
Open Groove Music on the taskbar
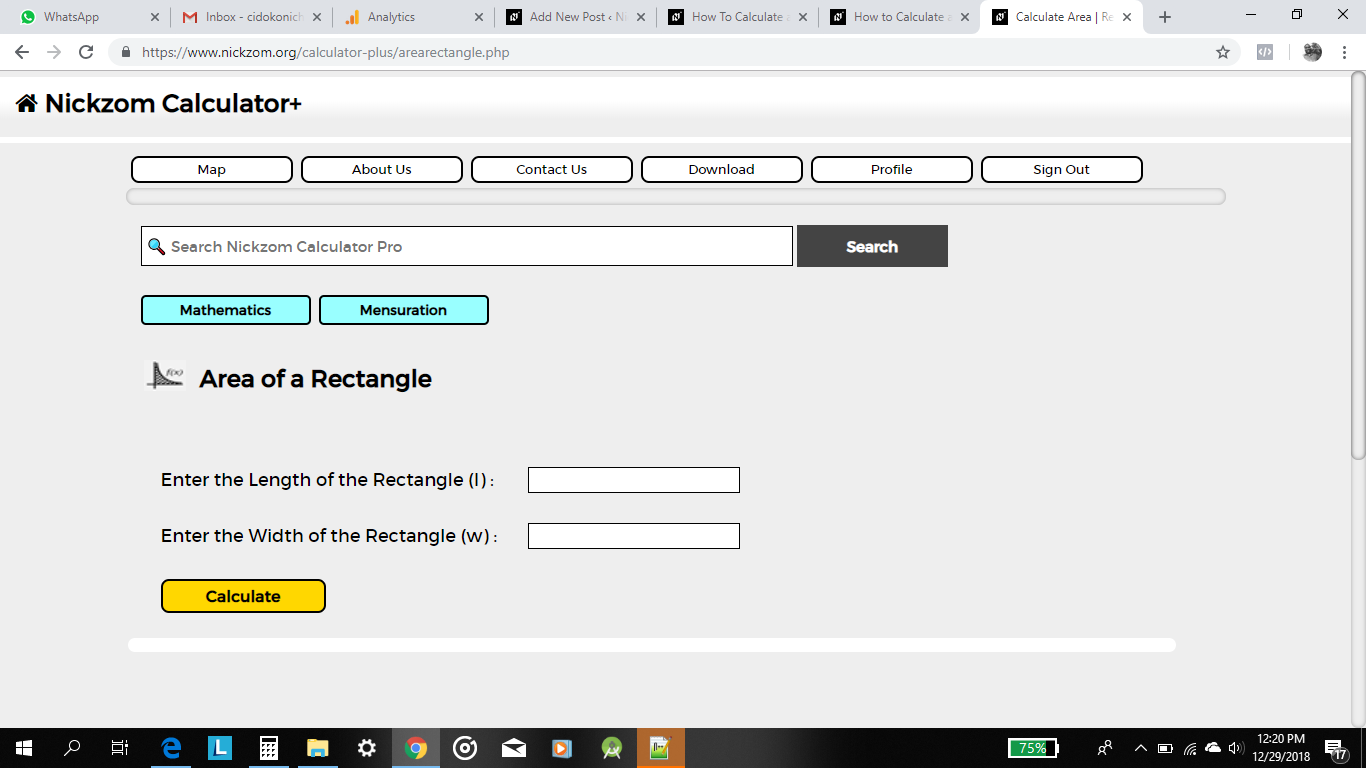[x=465, y=748]
